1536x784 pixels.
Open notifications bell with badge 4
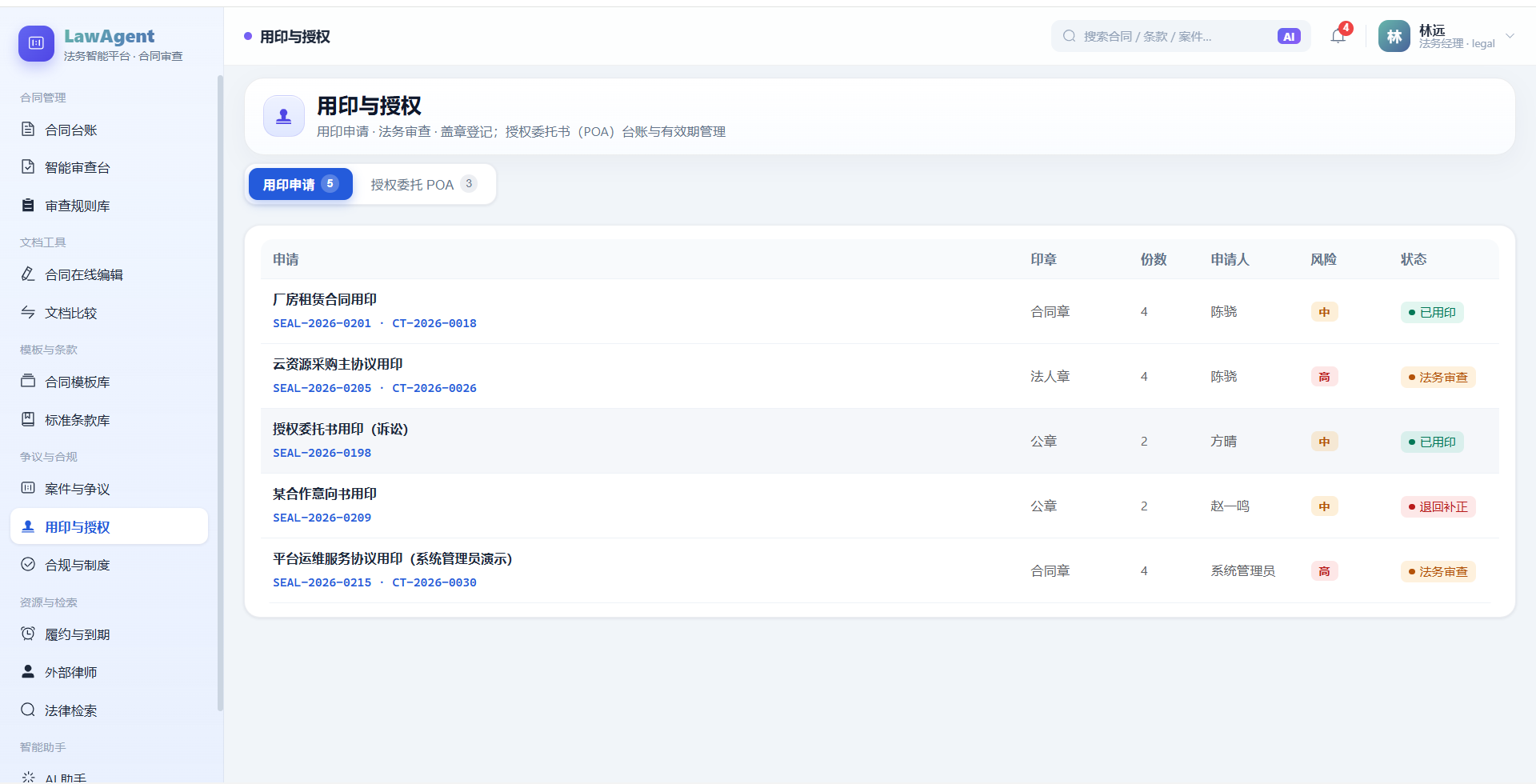point(1338,36)
